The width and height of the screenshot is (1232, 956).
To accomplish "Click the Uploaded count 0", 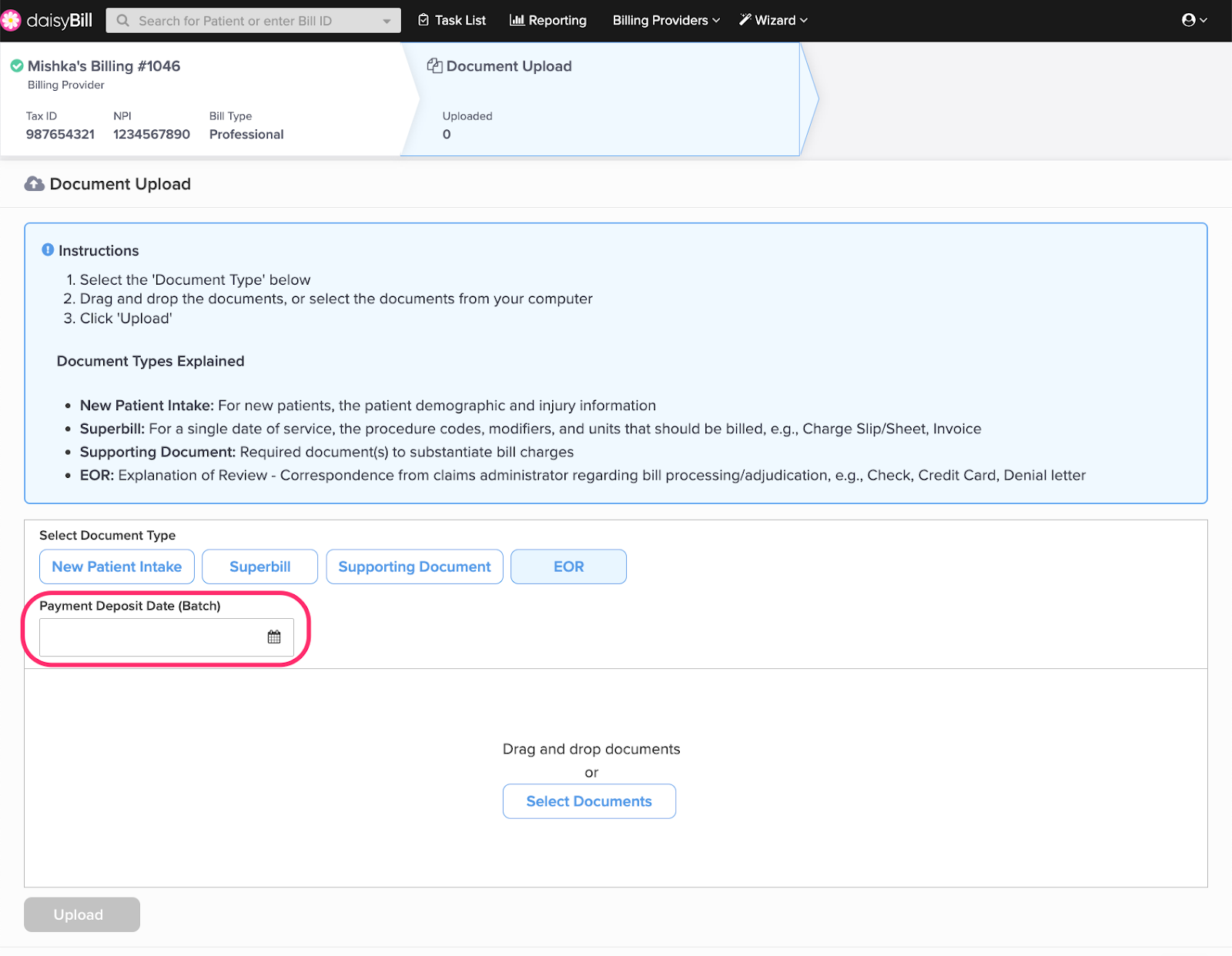I will (447, 135).
